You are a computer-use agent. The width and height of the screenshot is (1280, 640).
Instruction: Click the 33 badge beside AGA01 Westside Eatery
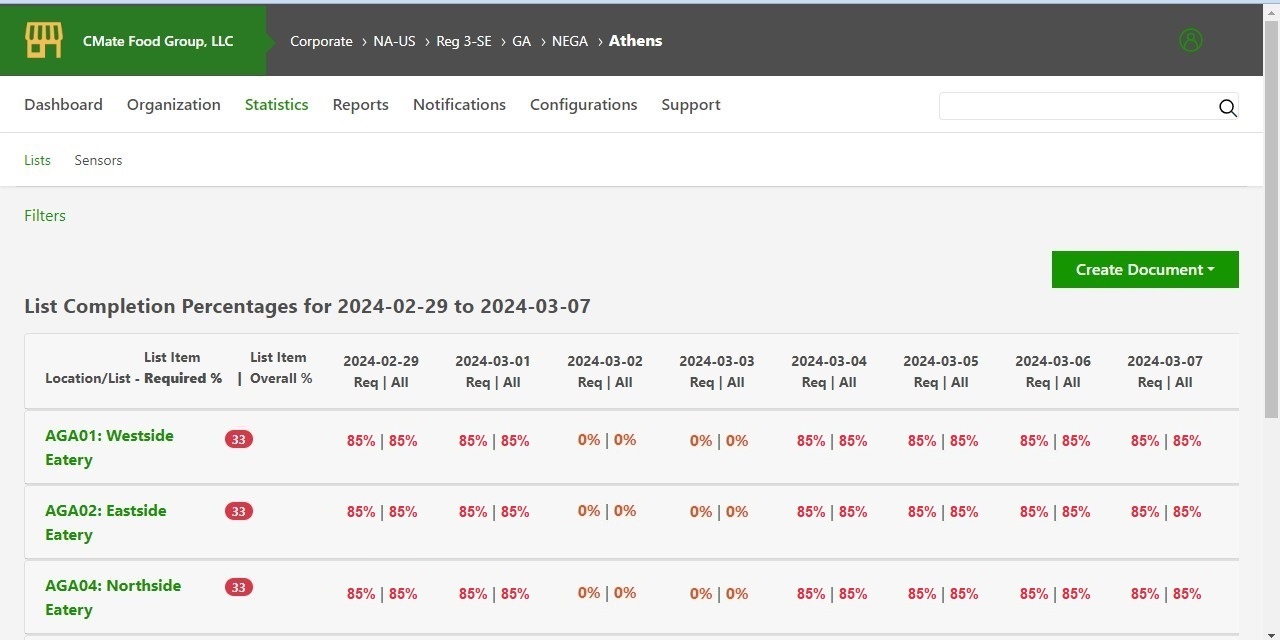click(238, 438)
